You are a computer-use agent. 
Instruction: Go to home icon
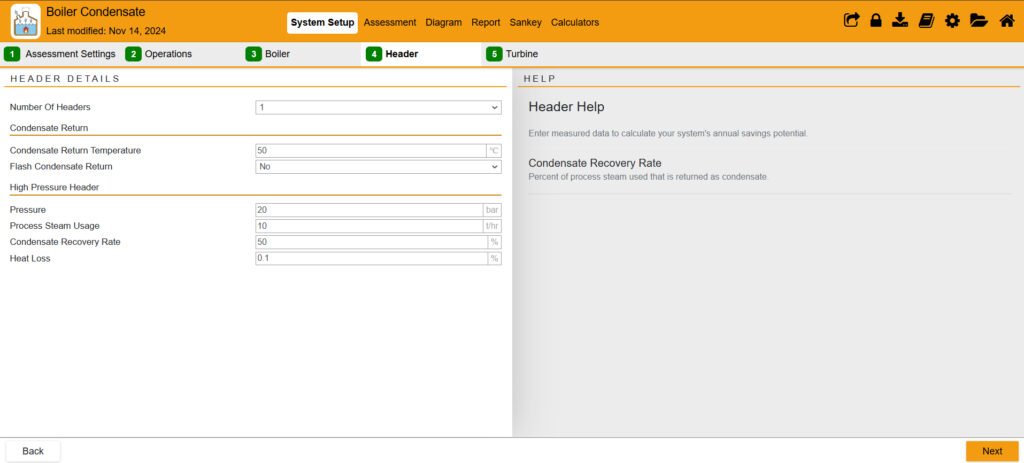point(1007,21)
